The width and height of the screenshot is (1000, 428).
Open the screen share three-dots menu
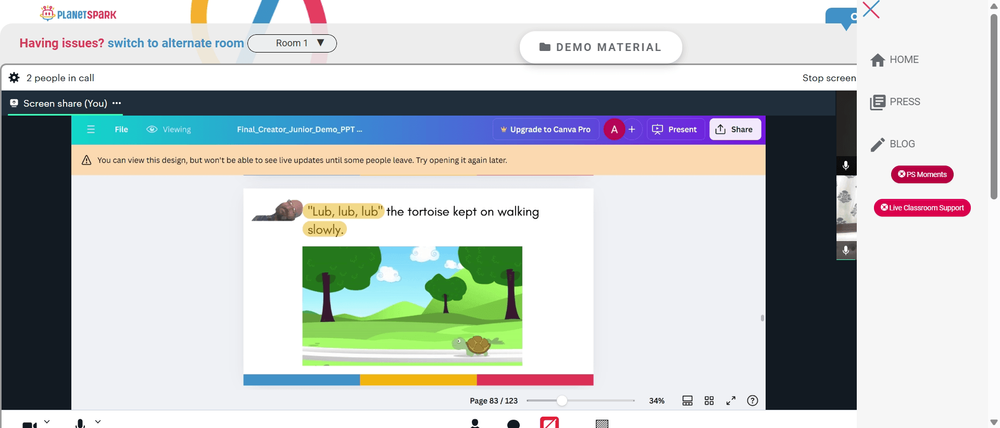tap(117, 103)
